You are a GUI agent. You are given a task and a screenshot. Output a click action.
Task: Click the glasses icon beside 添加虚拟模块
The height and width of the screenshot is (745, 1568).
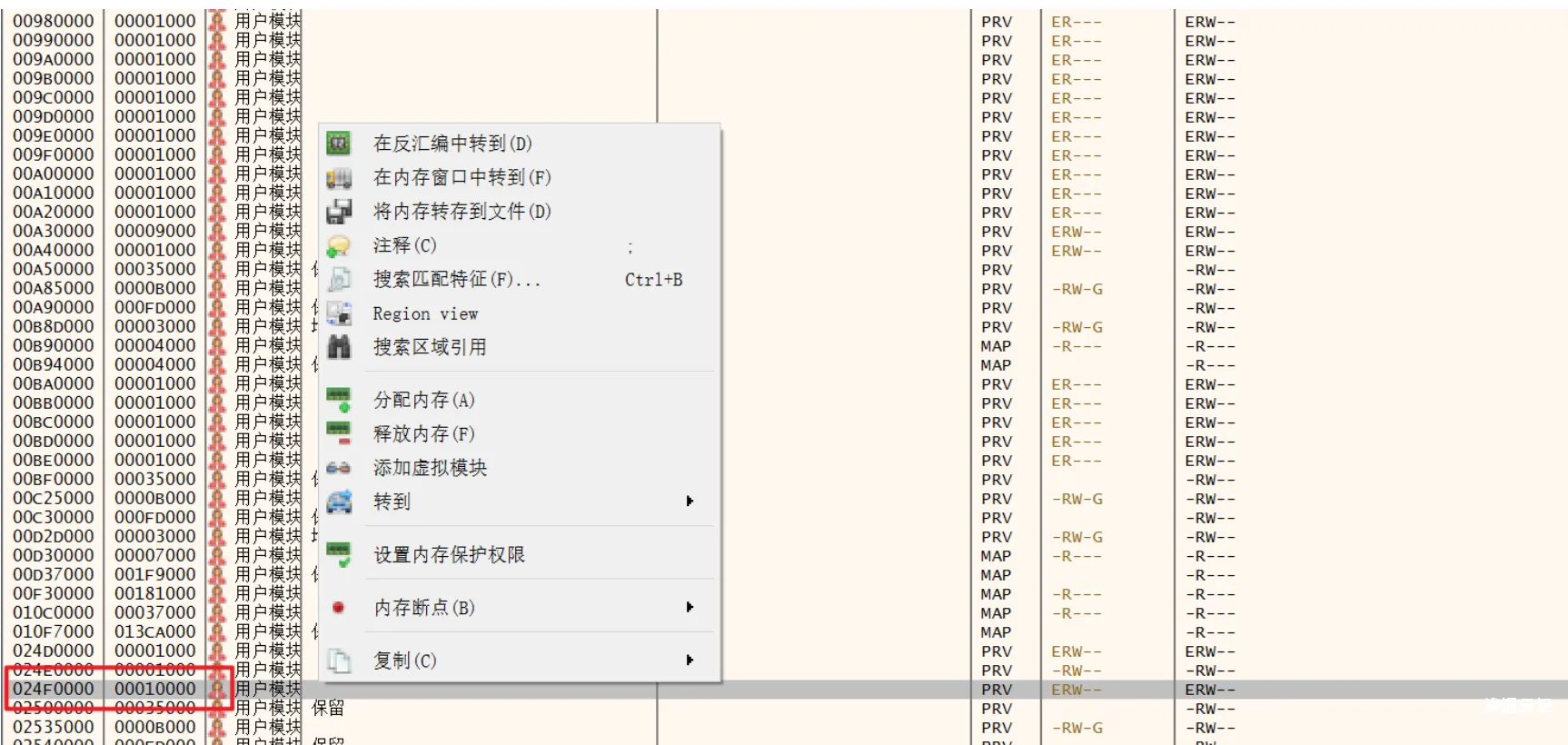[339, 468]
